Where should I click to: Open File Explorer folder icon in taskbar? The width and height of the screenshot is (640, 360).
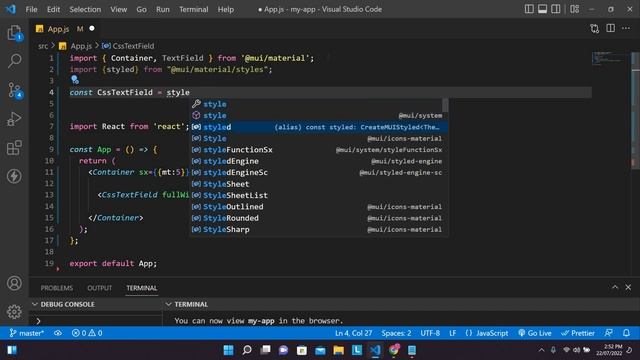[x=338, y=350]
